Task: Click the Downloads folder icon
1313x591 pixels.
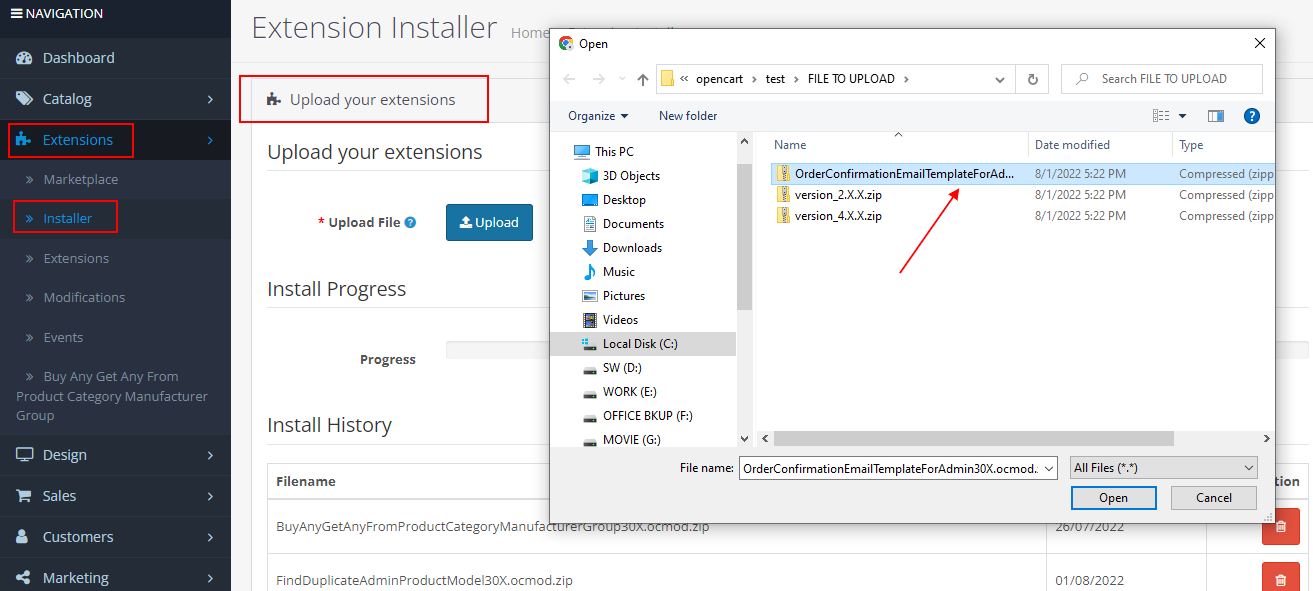Action: pyautogui.click(x=590, y=248)
